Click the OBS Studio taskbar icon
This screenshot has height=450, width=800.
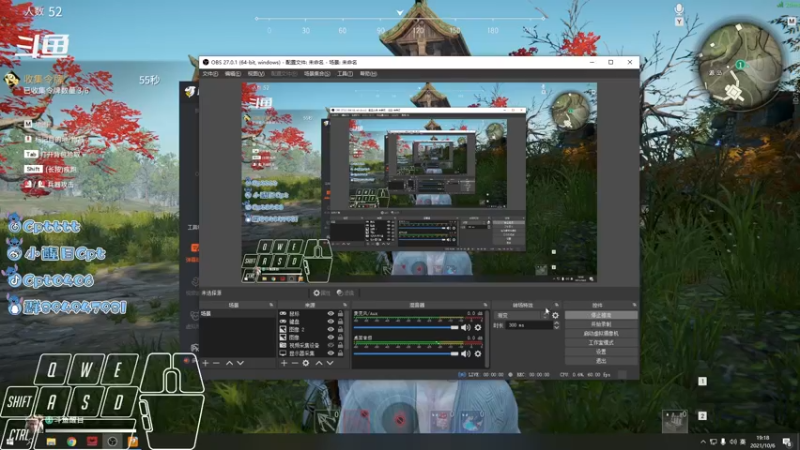pyautogui.click(x=112, y=441)
